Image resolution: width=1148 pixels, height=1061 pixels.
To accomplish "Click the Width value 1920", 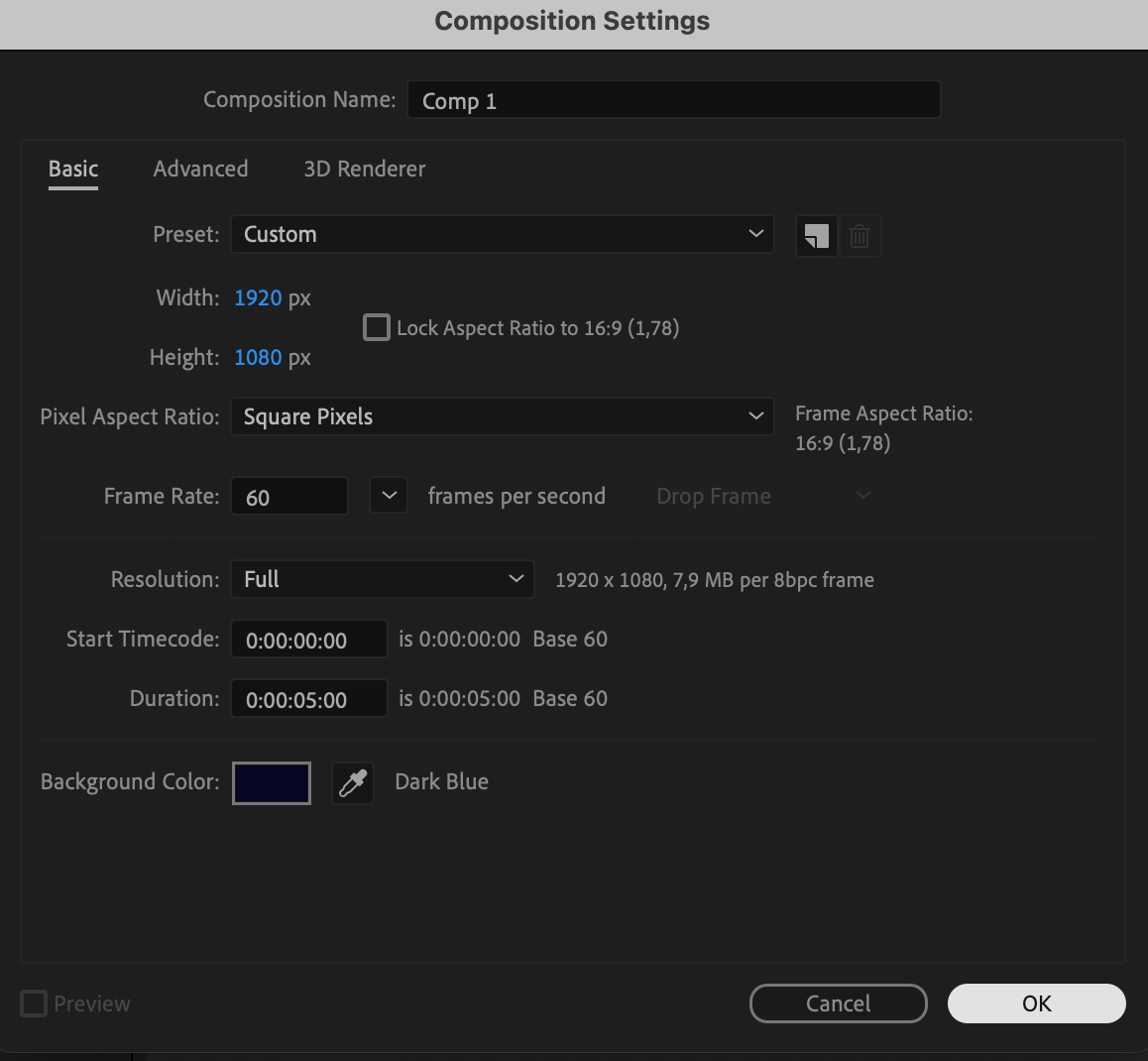I will (258, 297).
